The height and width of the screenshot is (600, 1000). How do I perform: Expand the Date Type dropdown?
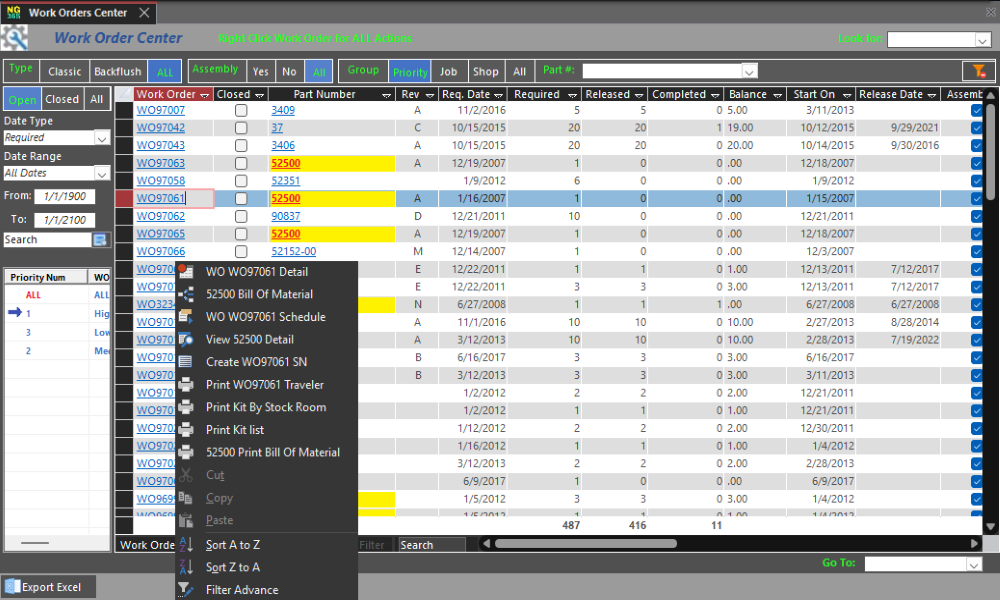[101, 138]
